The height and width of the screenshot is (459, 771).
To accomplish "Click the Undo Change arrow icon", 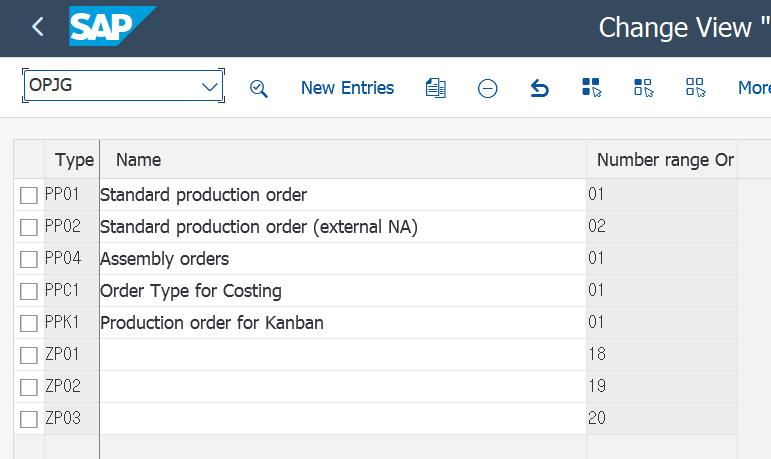I will [x=540, y=88].
